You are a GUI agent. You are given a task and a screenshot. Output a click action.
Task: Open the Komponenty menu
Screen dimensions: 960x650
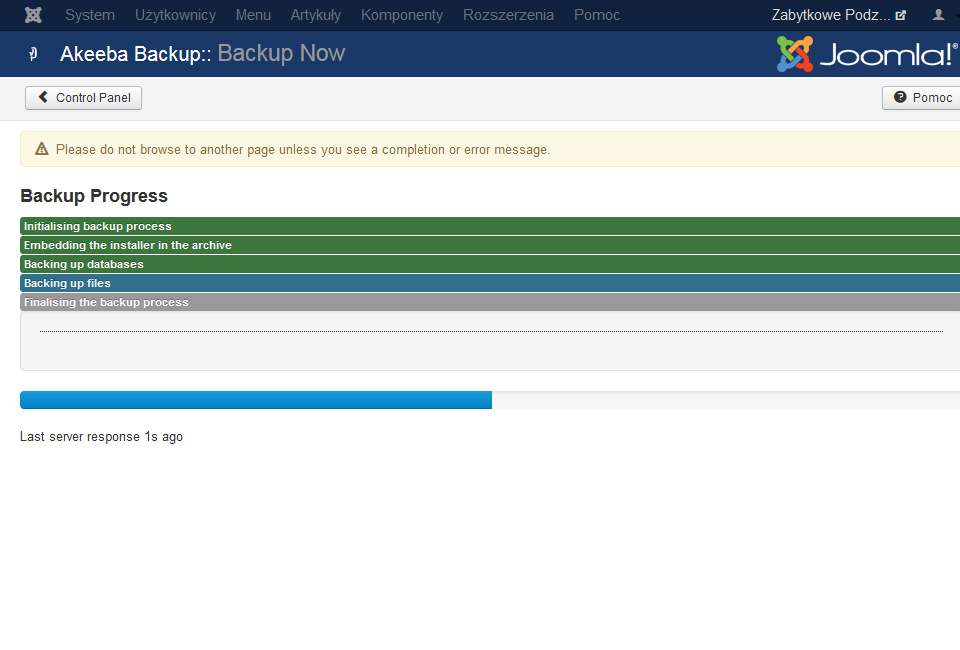tap(402, 15)
